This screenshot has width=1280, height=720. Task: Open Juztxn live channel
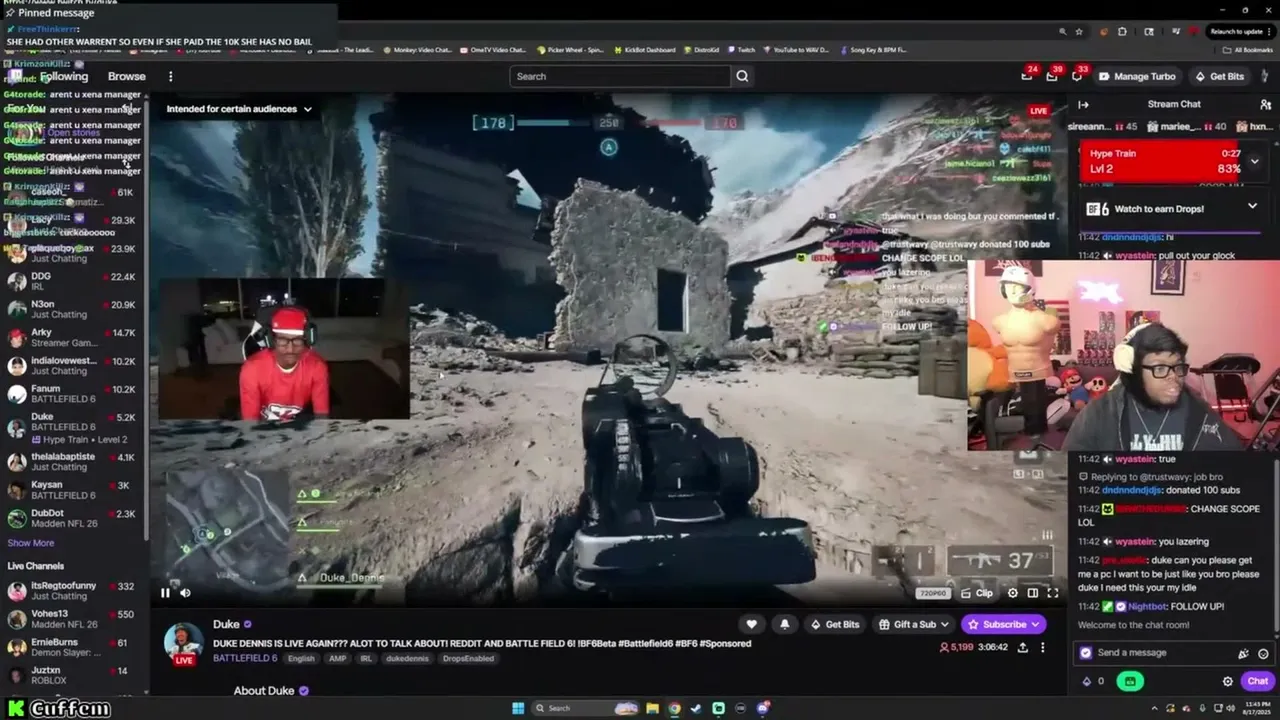(x=74, y=675)
